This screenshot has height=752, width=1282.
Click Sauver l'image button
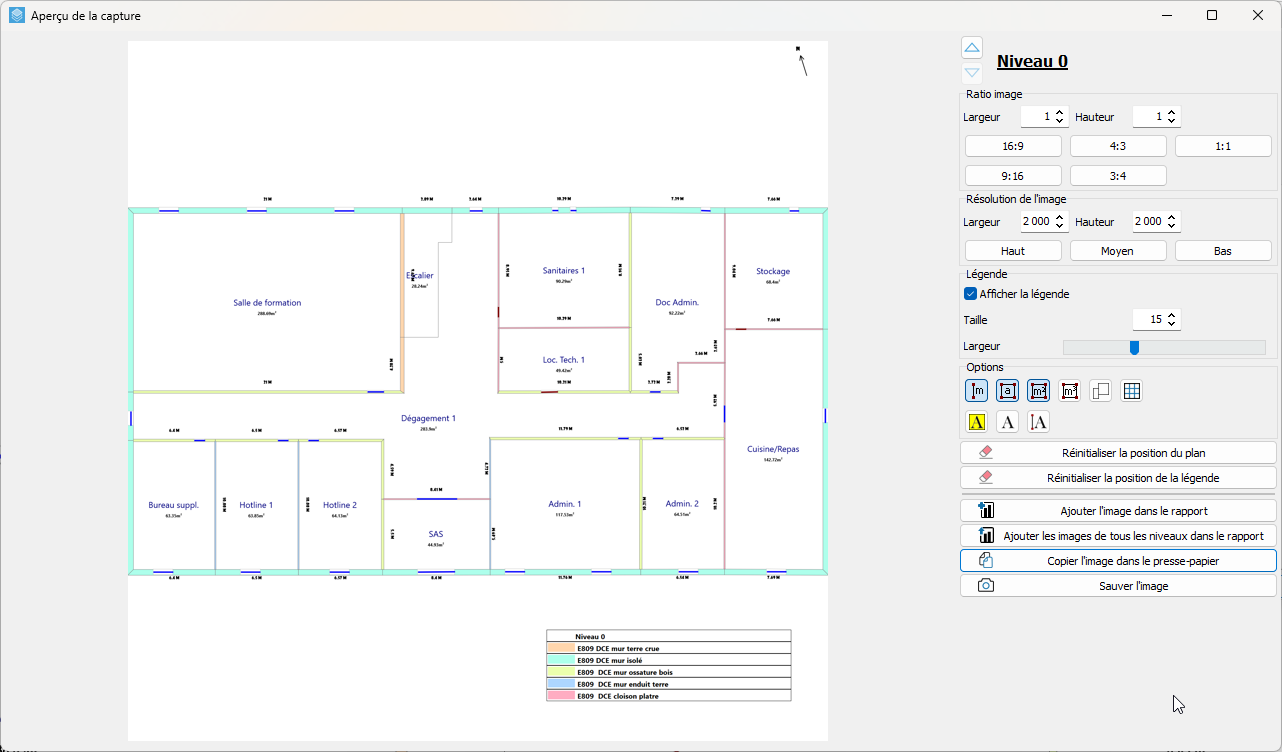1118,586
